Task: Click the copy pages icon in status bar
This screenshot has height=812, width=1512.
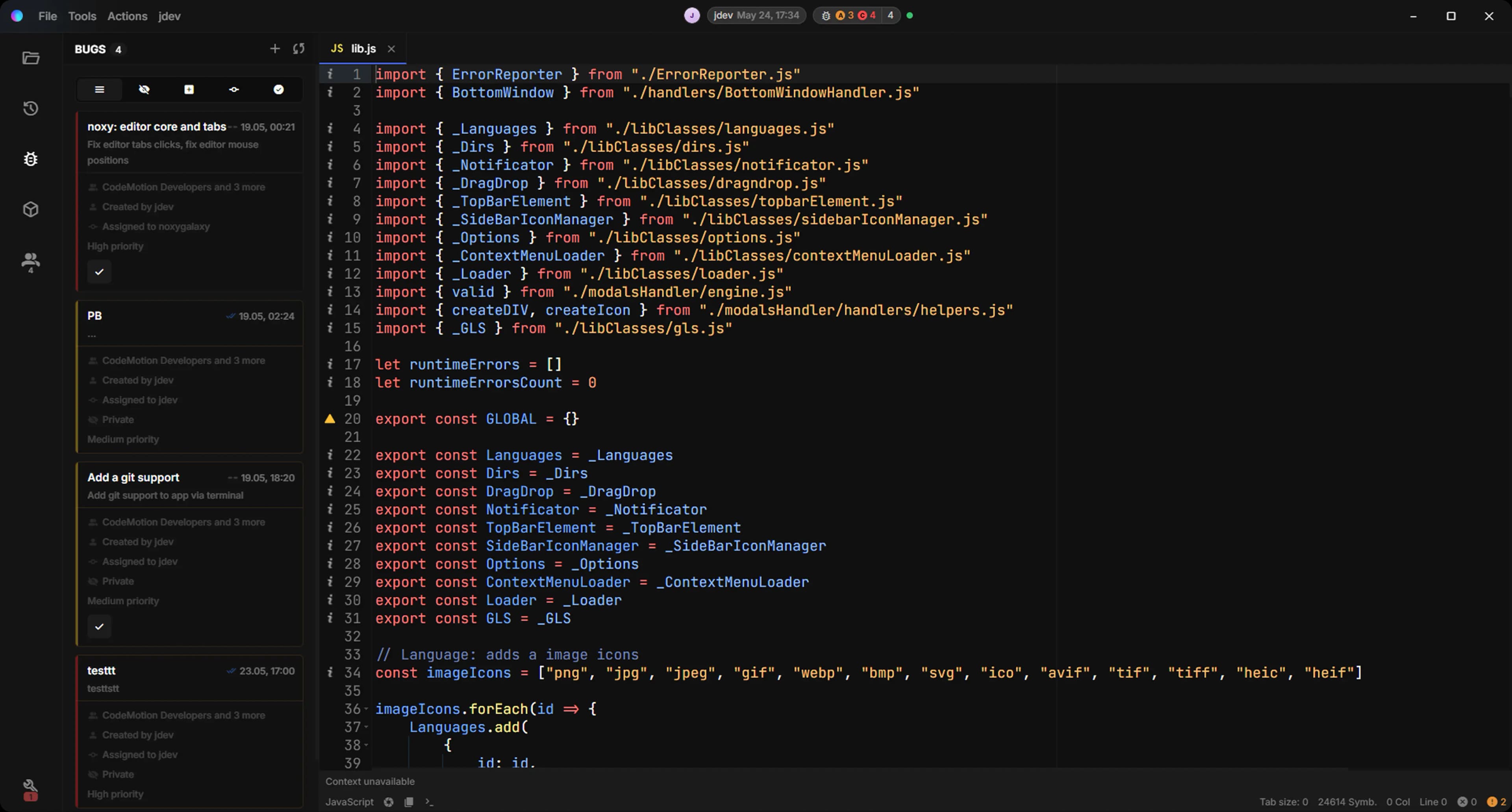Action: coord(409,801)
